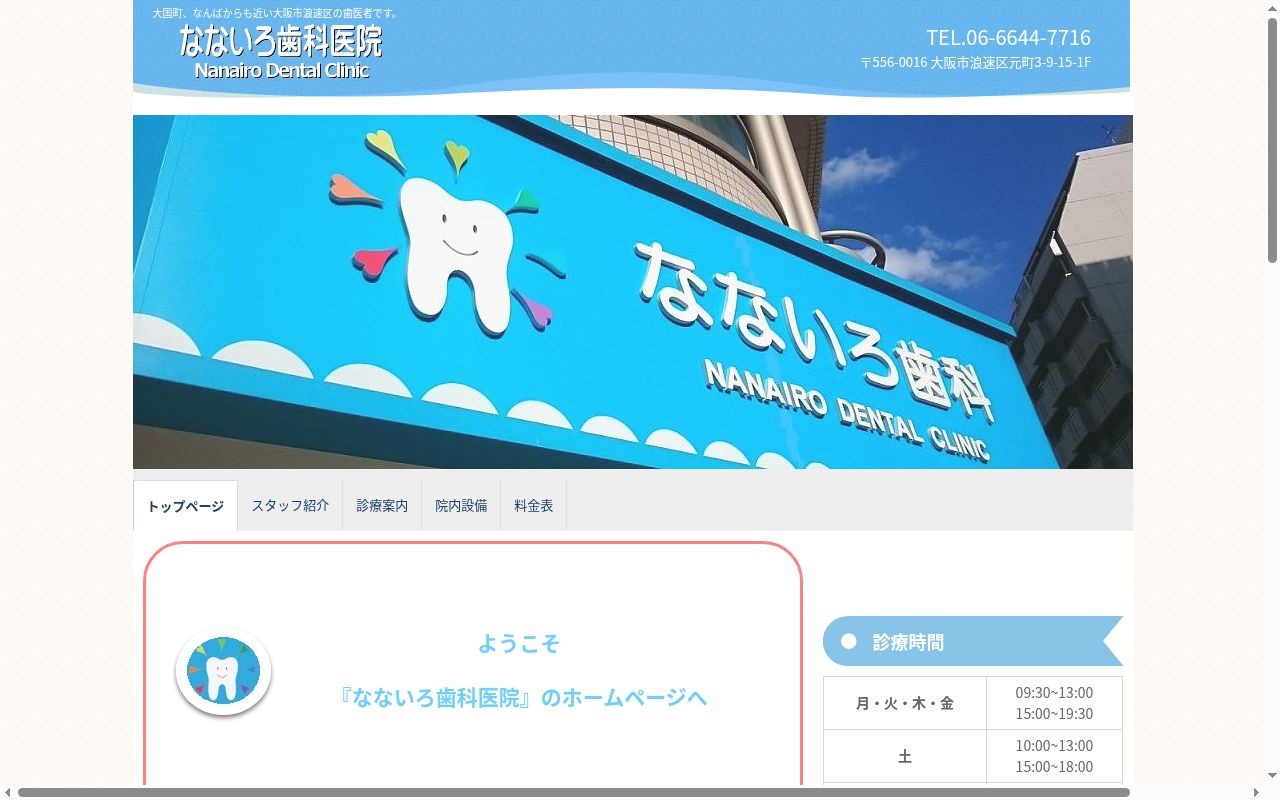Open the 診療案内 menu item

click(382, 506)
